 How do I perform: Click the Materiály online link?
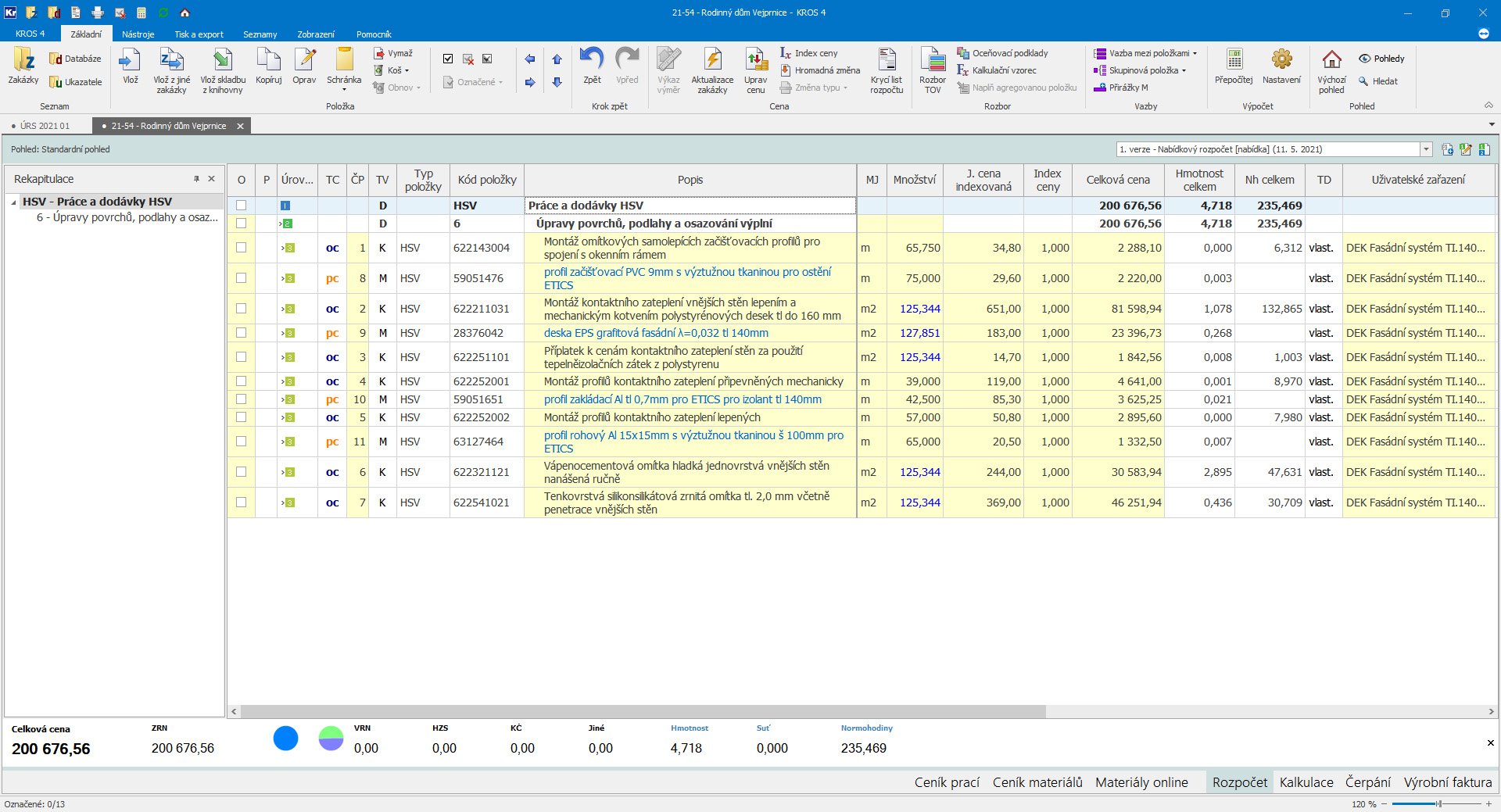1141,782
